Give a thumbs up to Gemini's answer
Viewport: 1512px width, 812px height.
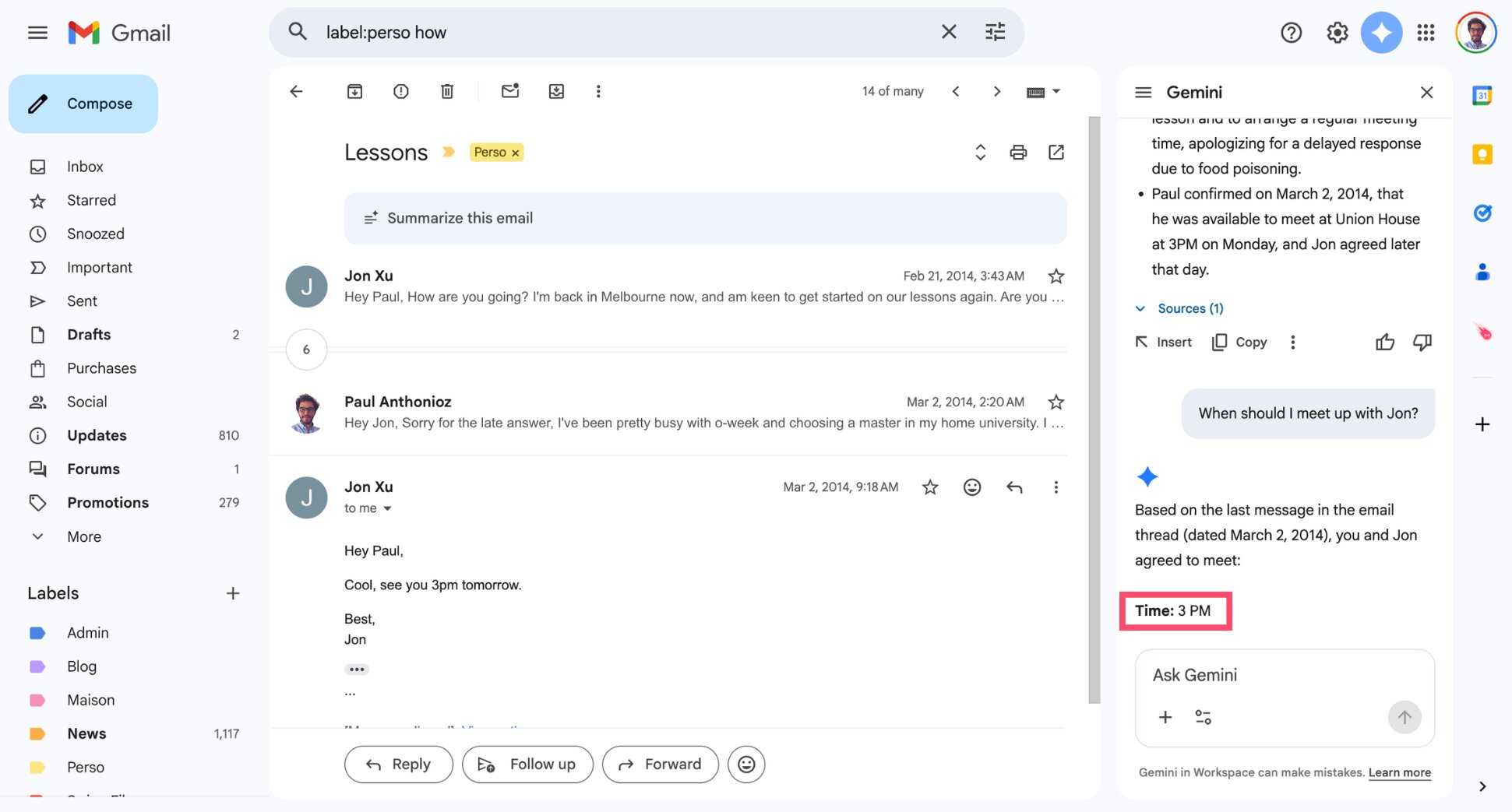click(1384, 342)
